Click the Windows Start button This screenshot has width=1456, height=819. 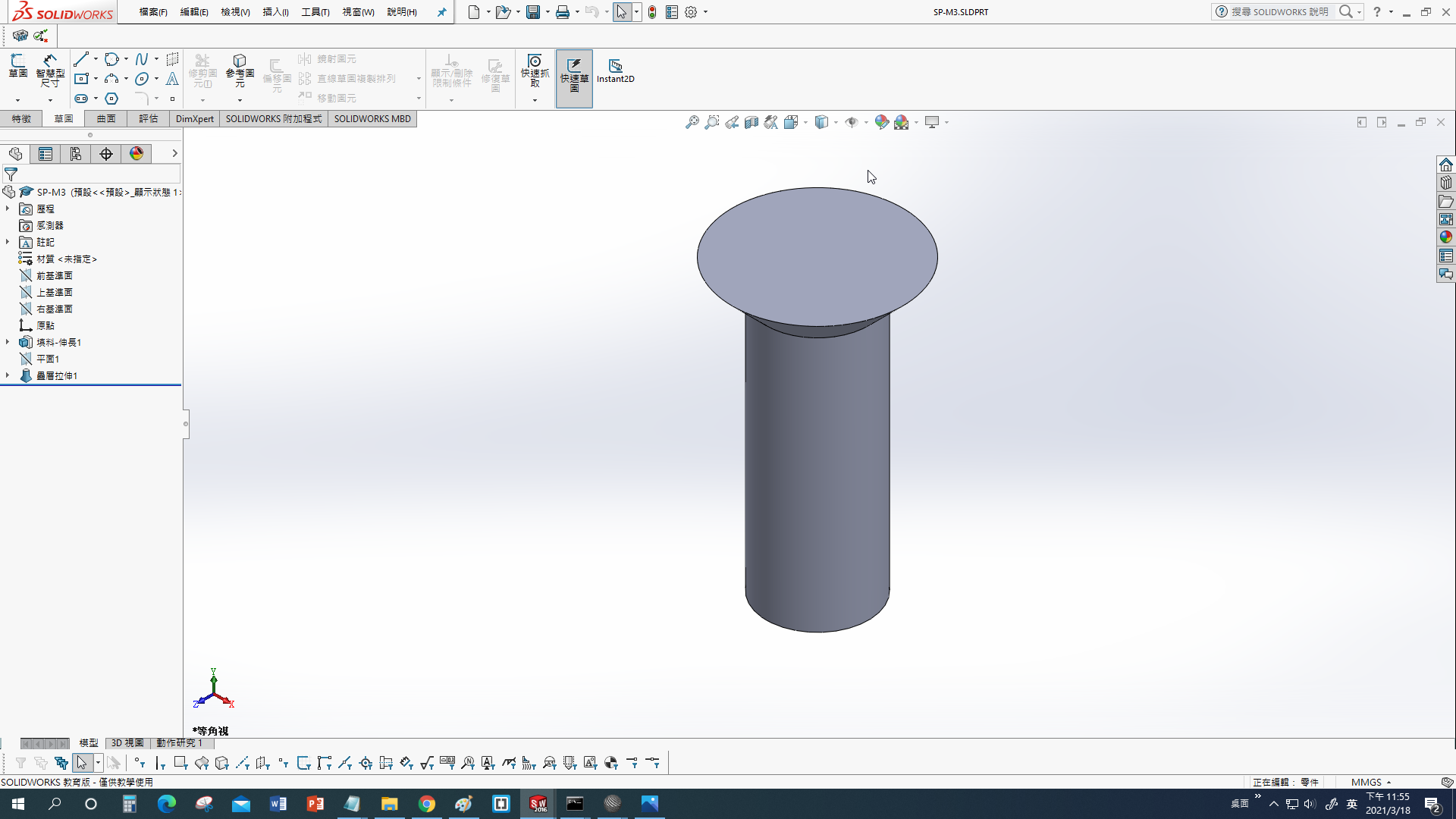[18, 804]
